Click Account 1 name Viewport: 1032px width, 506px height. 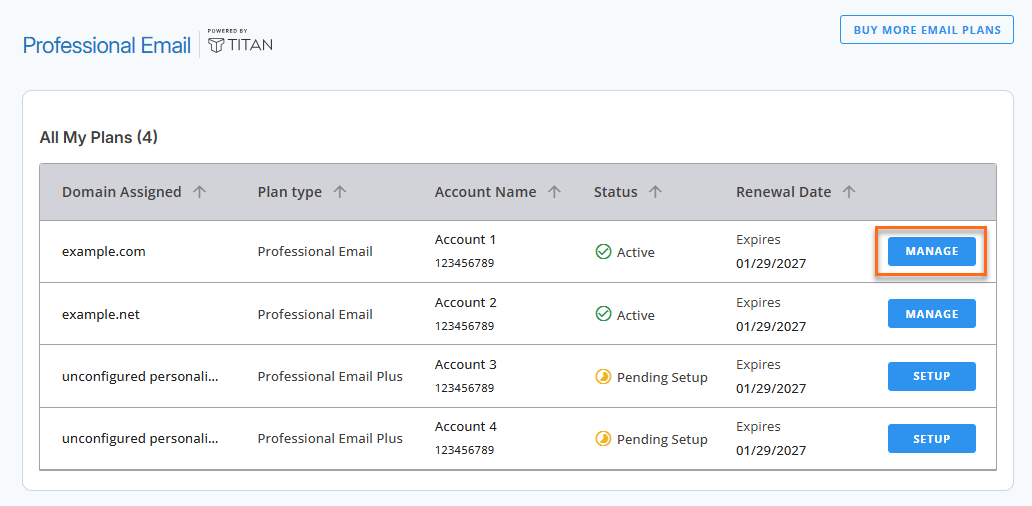[x=465, y=240]
